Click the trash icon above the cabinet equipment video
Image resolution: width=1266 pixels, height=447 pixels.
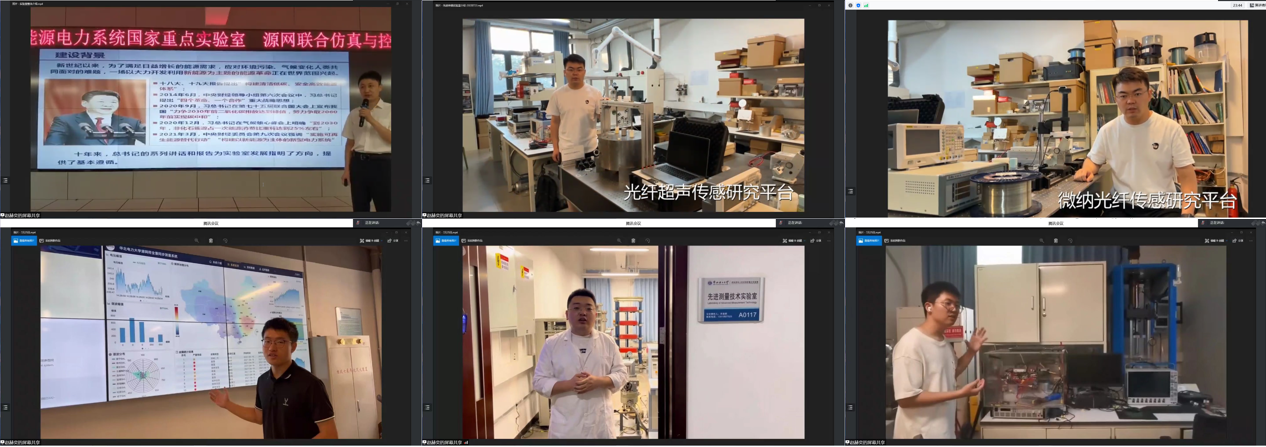click(x=1055, y=240)
